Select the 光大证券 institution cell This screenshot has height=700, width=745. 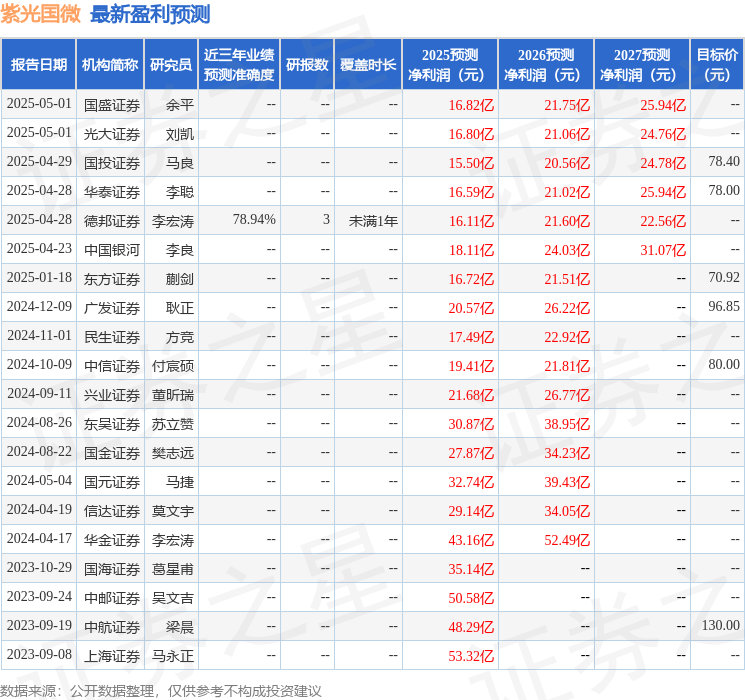(112, 134)
